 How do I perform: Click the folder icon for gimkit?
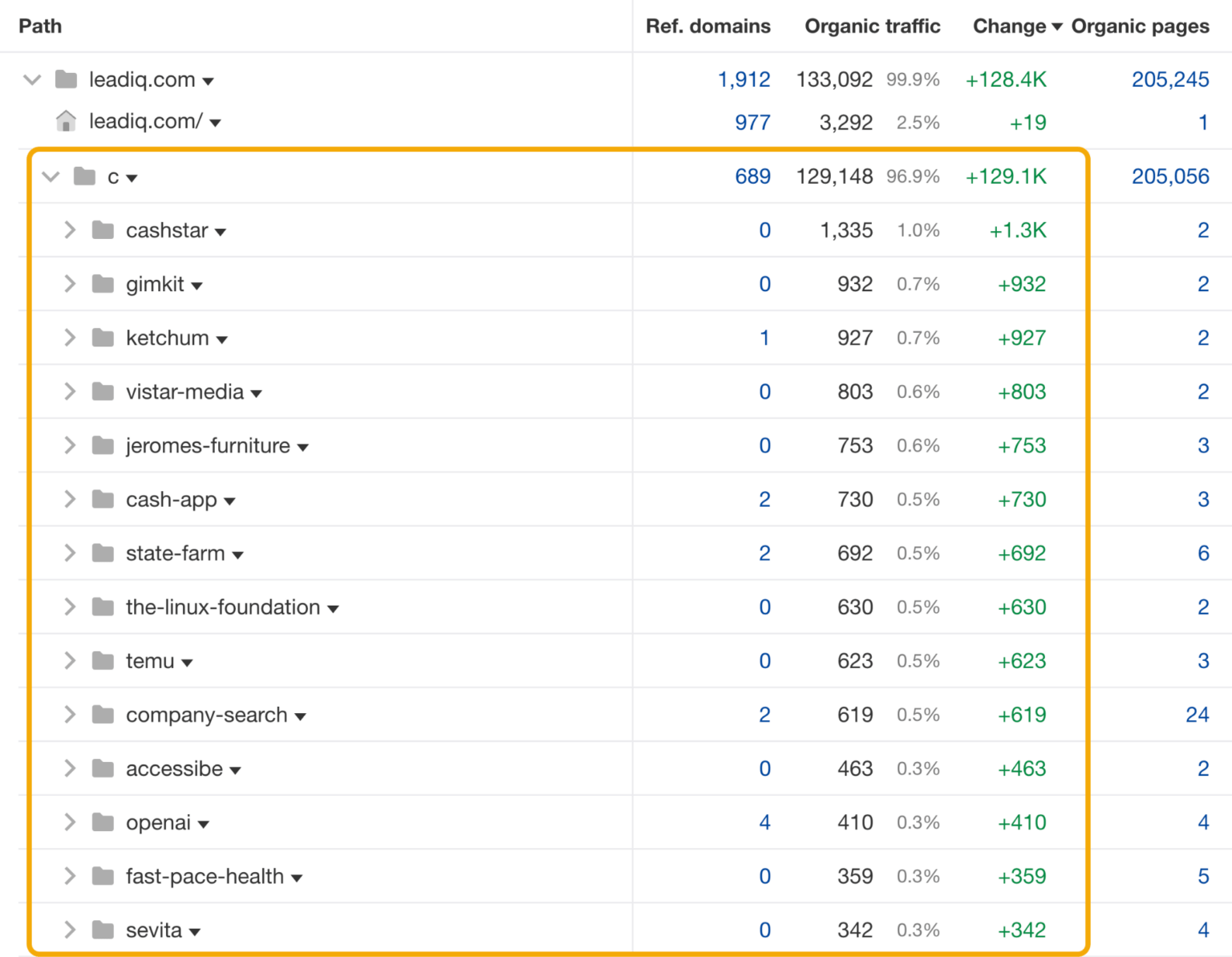(103, 284)
